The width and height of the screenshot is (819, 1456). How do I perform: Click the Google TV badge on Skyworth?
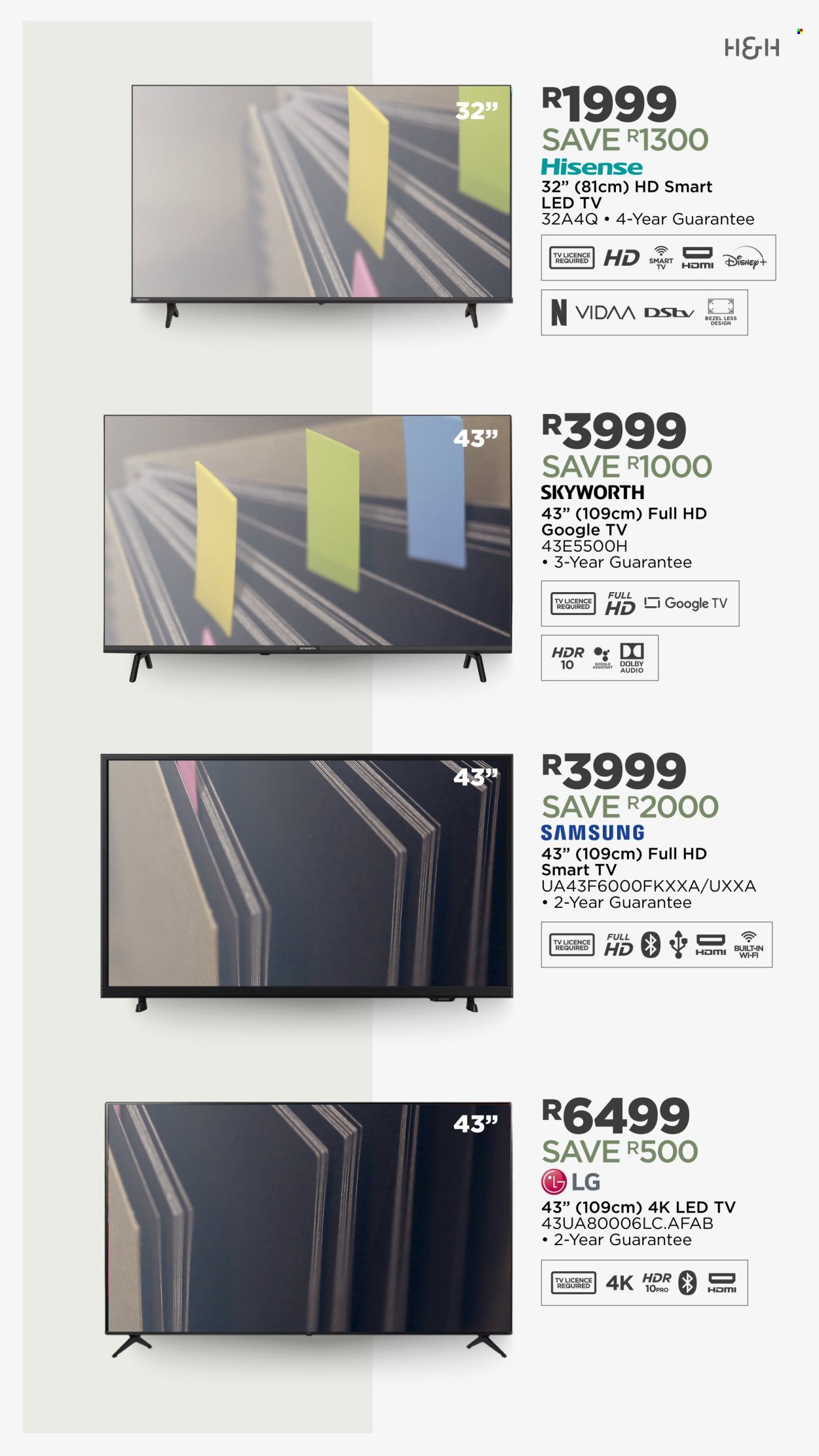click(686, 603)
